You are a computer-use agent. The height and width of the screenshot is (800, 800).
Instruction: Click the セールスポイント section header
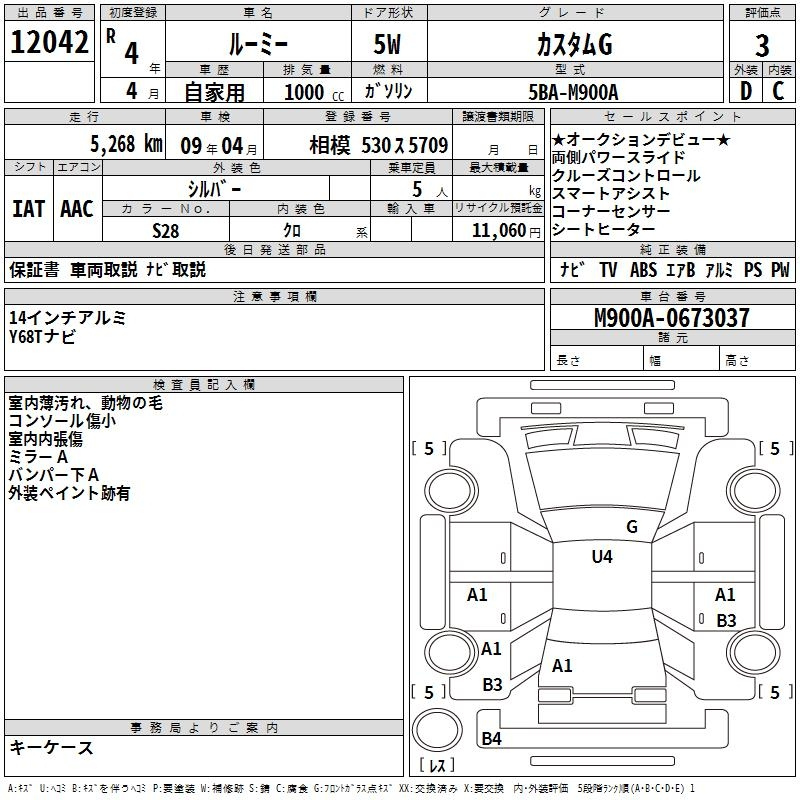pyautogui.click(x=672, y=116)
